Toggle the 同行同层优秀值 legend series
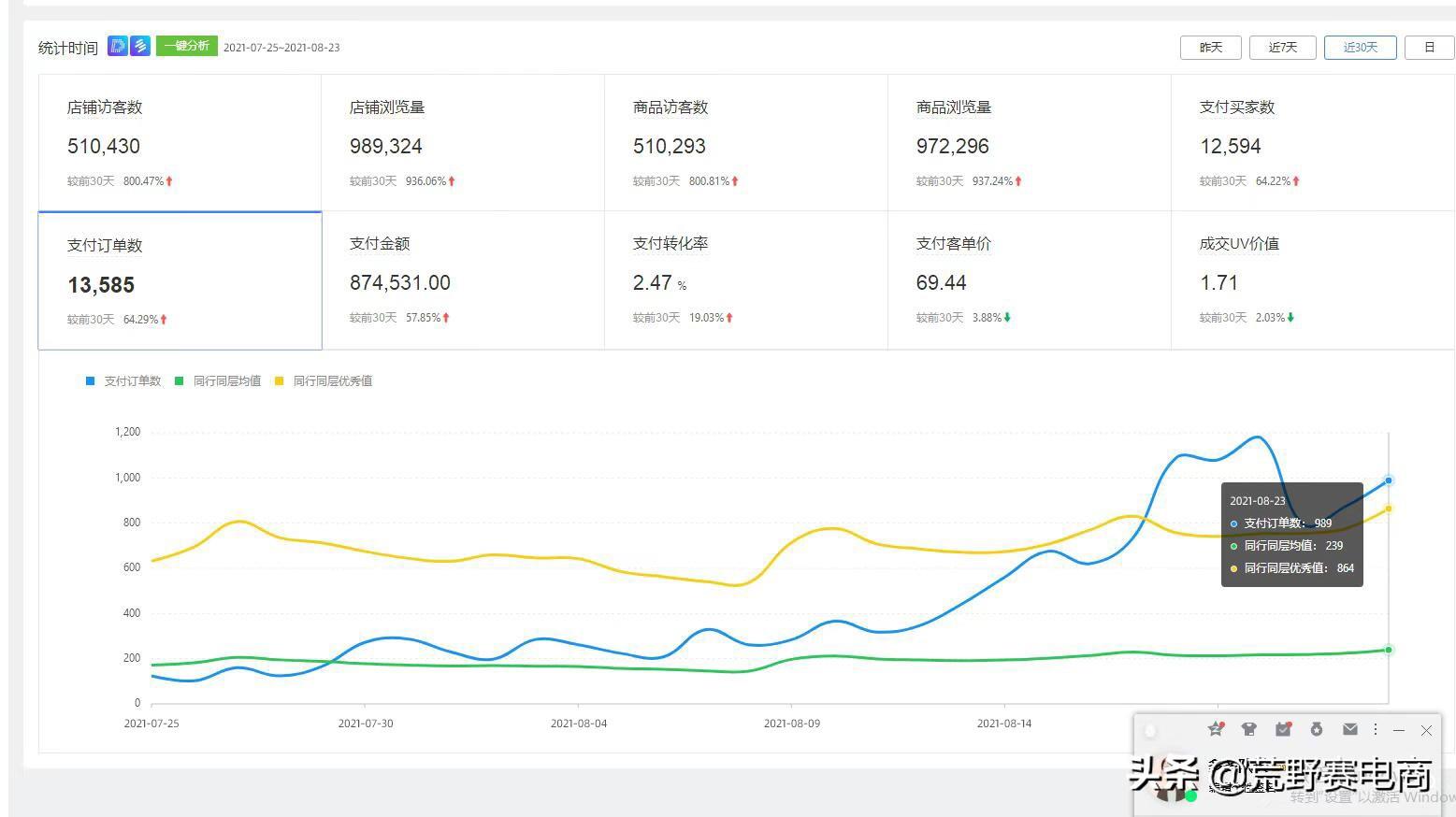 click(x=324, y=381)
